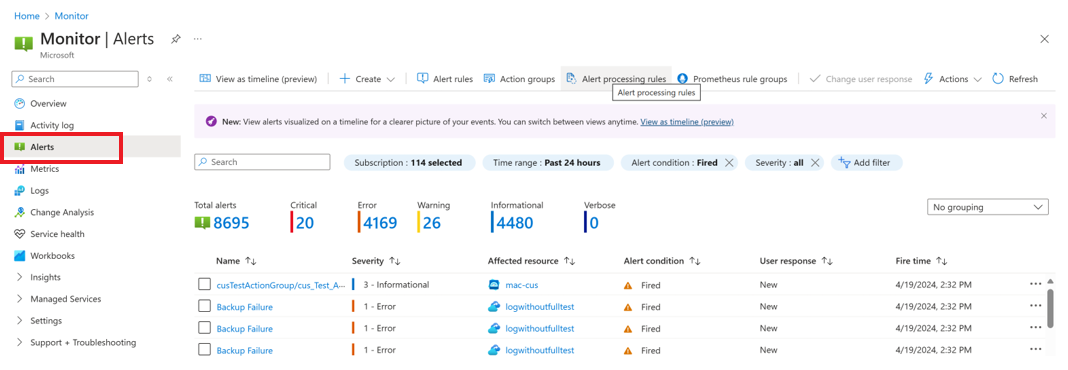
Task: Click the Refresh icon button
Action: tap(1015, 79)
